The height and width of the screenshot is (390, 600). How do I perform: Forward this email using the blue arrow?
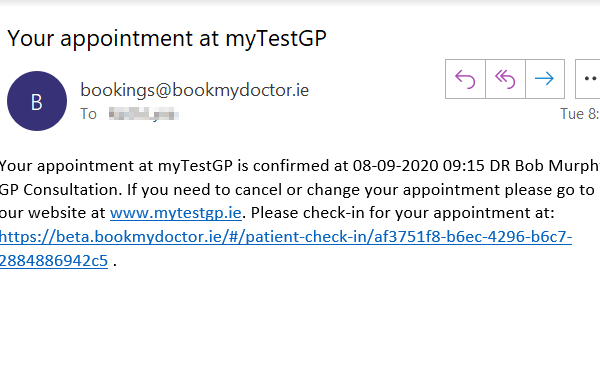coord(545,79)
